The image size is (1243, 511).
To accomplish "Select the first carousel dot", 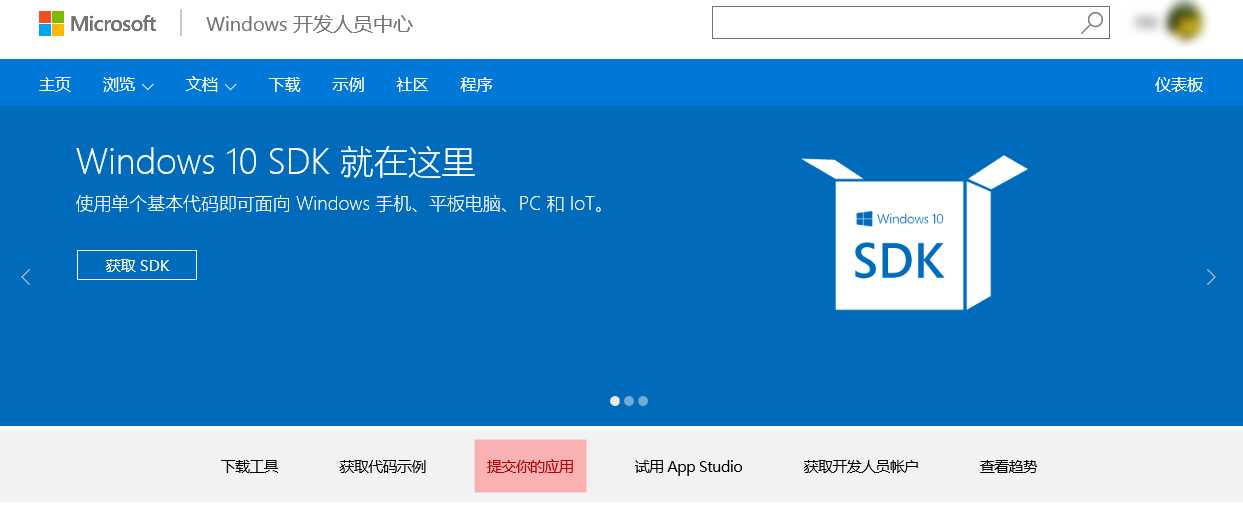I will (x=615, y=401).
